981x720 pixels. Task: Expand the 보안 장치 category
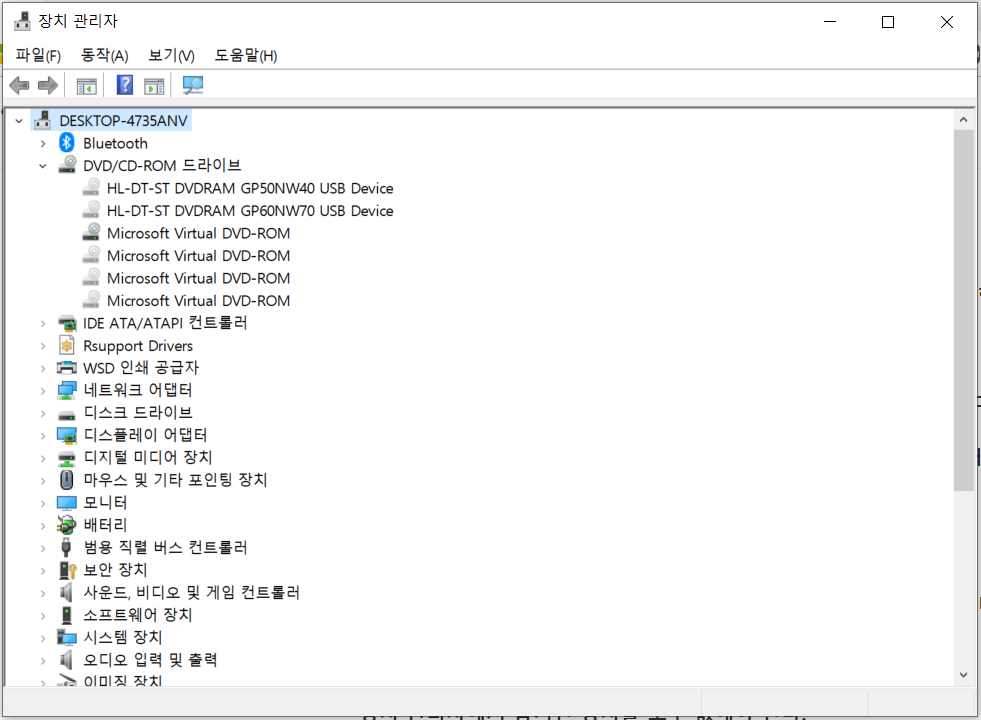43,570
